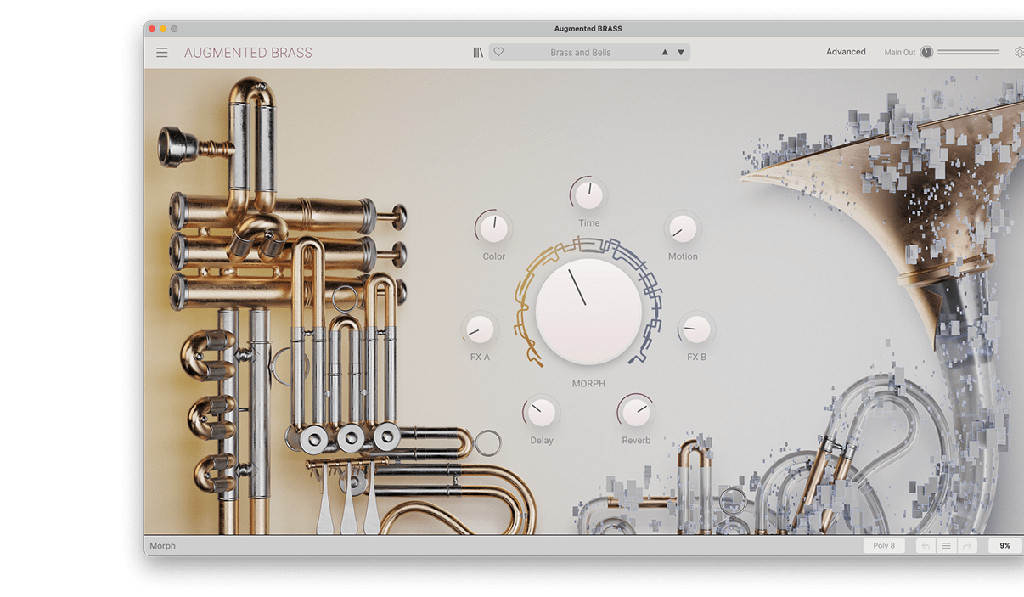1024x597 pixels.
Task: Click the "Morph" status bar text
Action: tap(162, 545)
